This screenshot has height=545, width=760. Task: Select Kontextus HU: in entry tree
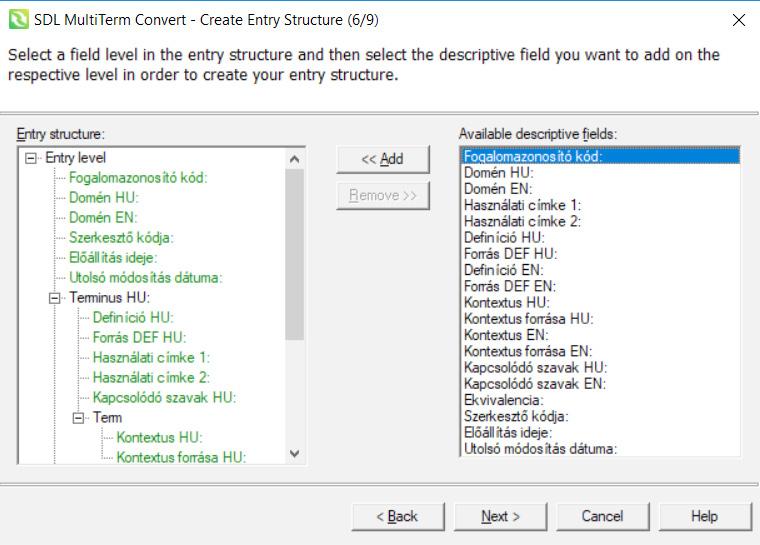click(x=159, y=437)
